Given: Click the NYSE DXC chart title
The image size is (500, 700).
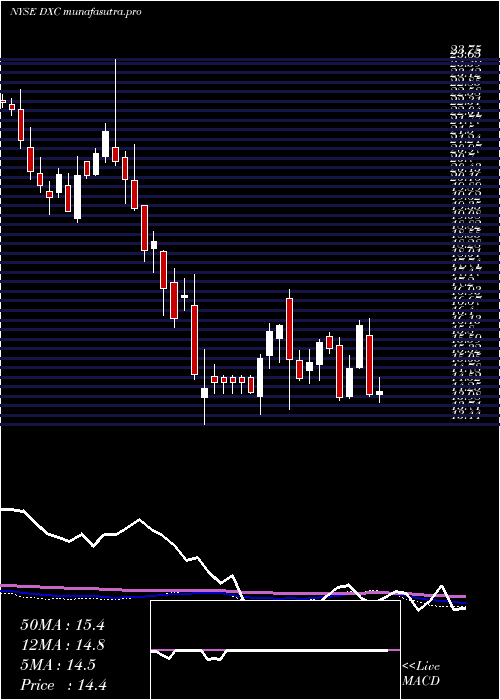Looking at the screenshot, I should 75,12.
